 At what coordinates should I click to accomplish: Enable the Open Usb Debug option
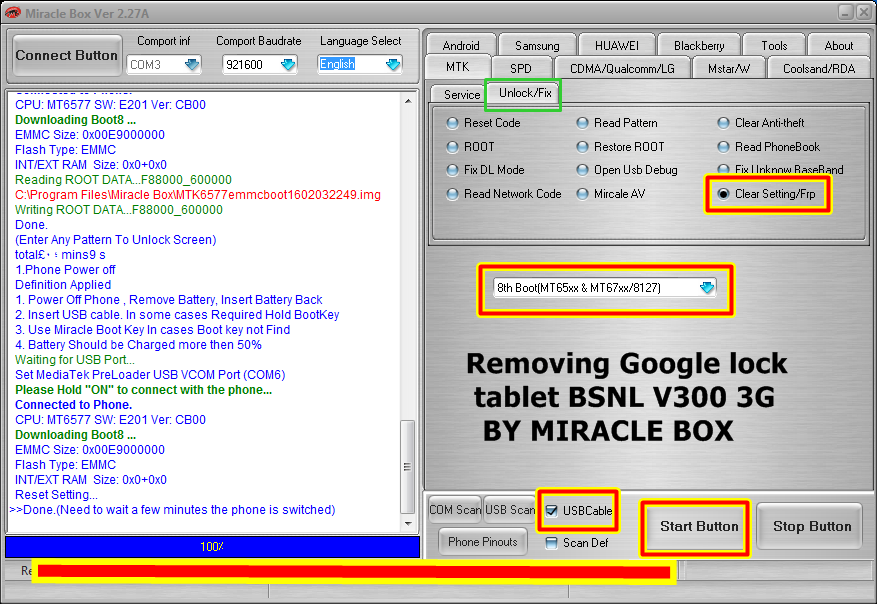click(x=582, y=170)
